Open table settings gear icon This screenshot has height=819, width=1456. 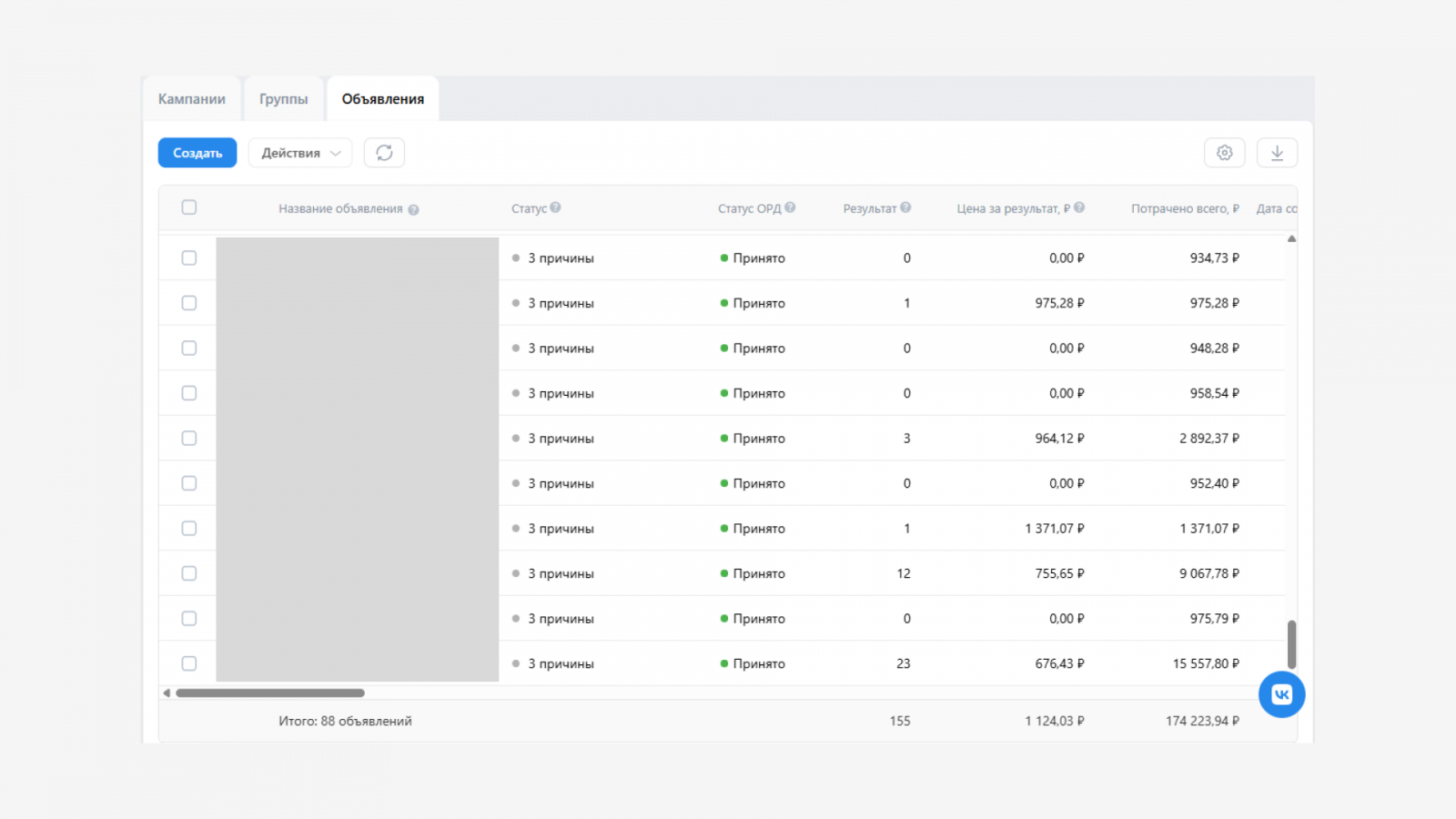[1224, 153]
